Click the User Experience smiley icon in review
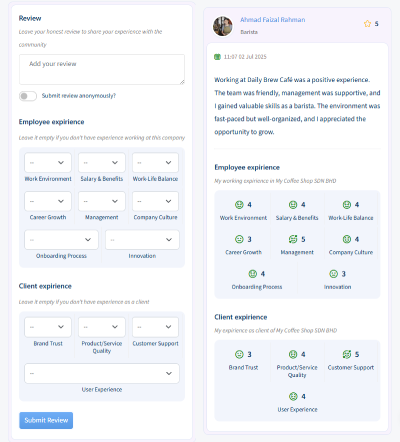Image resolution: width=400 pixels, height=442 pixels. pyautogui.click(x=293, y=396)
